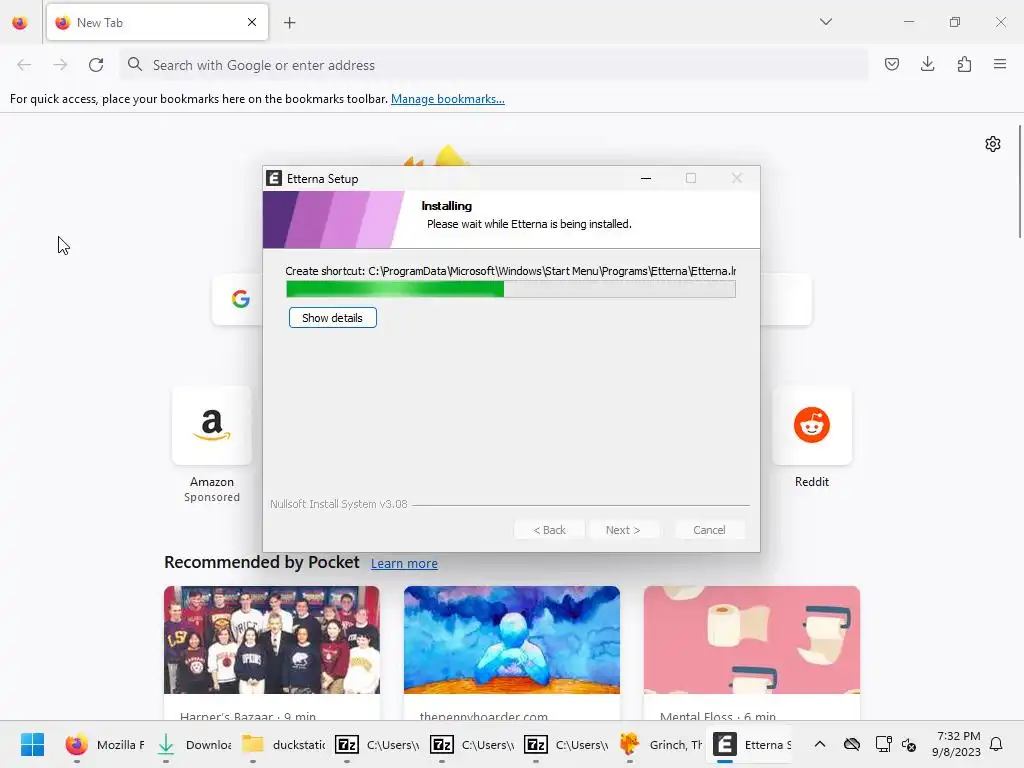
Task: Click the Firefox reload page icon
Action: point(96,65)
